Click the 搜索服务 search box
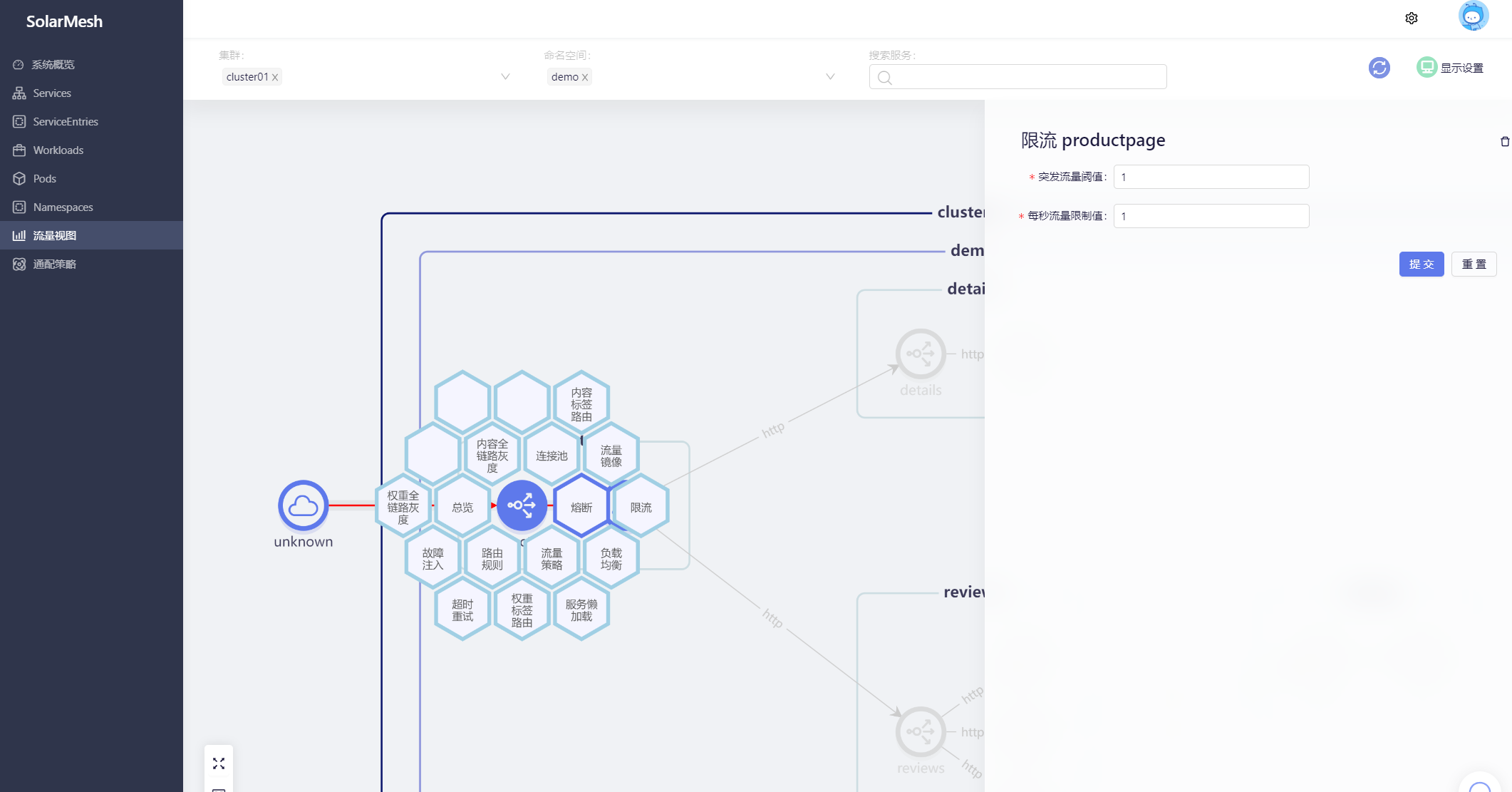The height and width of the screenshot is (792, 1512). (1018, 77)
